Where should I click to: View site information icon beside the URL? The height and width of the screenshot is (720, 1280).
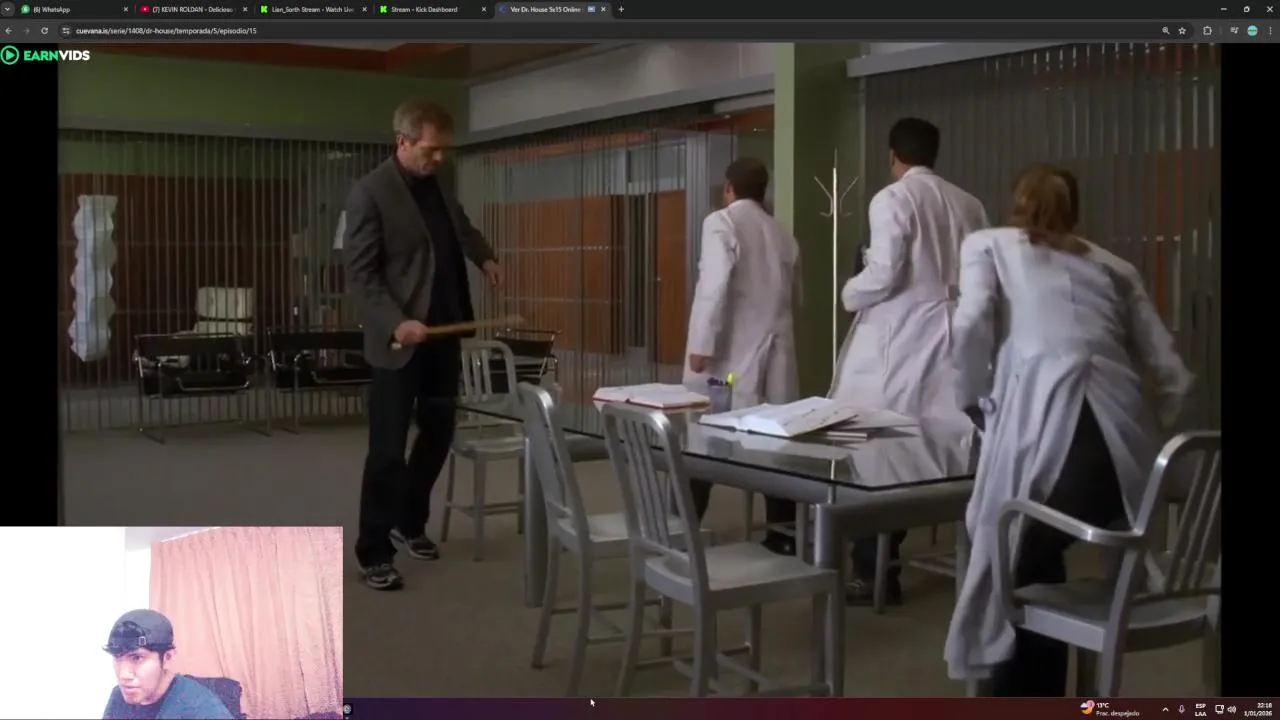coord(66,31)
